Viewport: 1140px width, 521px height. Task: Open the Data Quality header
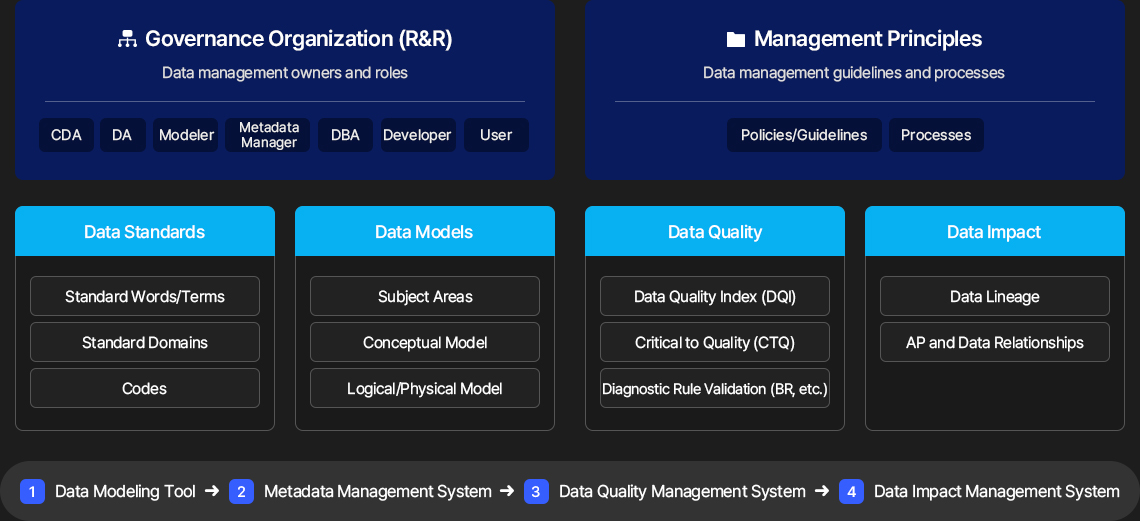715,231
